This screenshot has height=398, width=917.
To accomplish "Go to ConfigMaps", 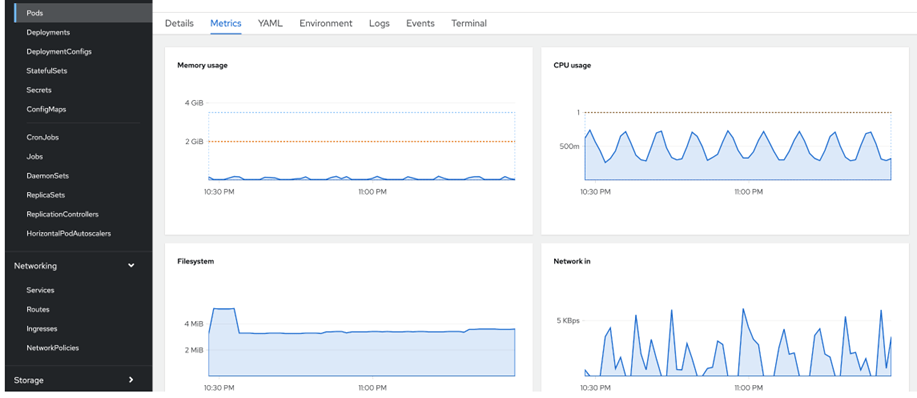I will [46, 109].
